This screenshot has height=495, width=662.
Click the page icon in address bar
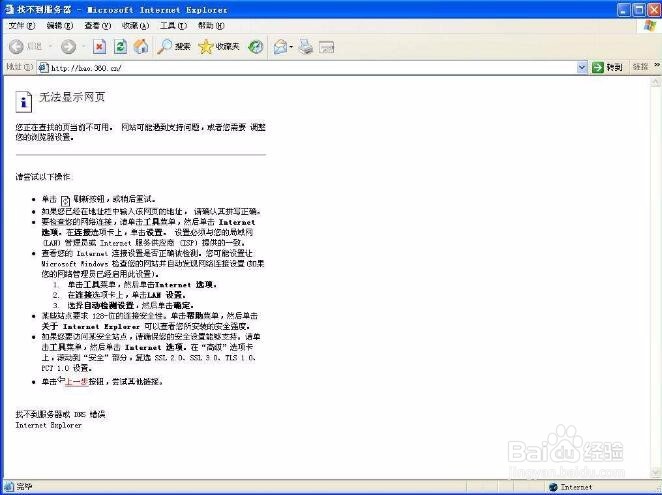tap(43, 68)
